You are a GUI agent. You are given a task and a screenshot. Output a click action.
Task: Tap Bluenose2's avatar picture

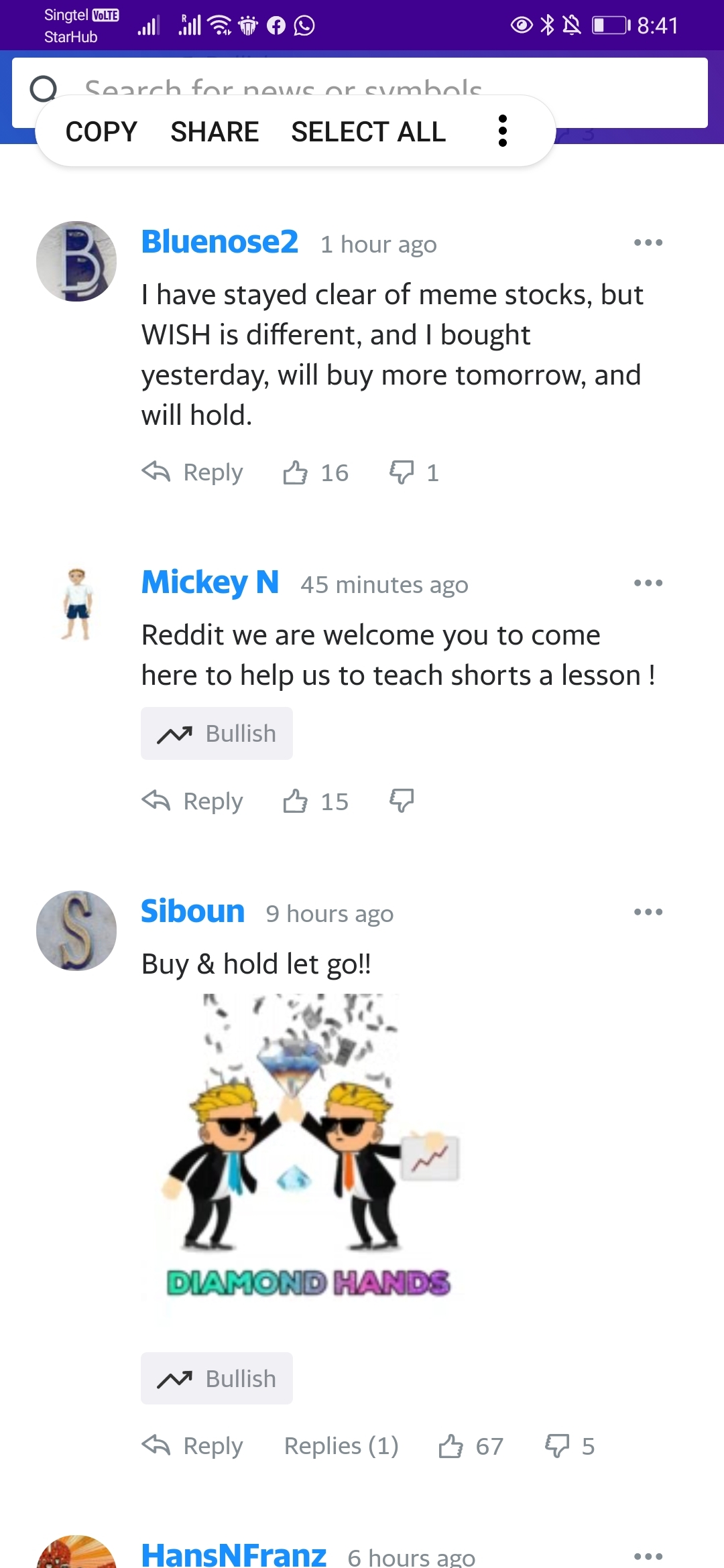tap(76, 261)
